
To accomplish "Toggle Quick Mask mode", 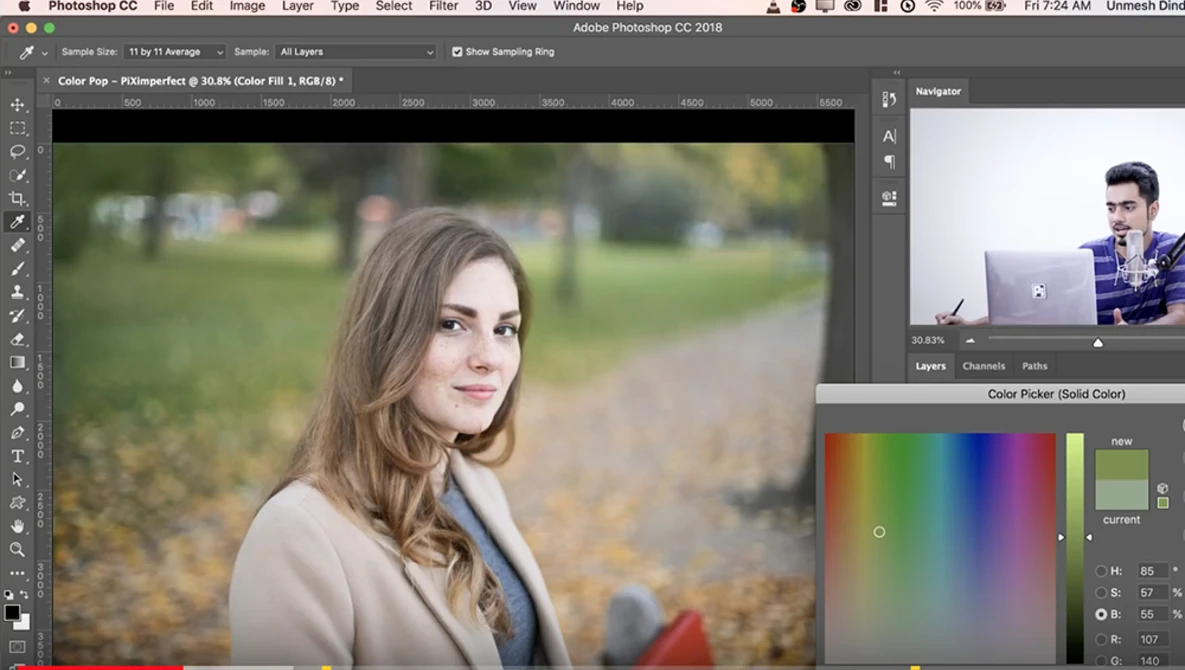I will (17, 647).
